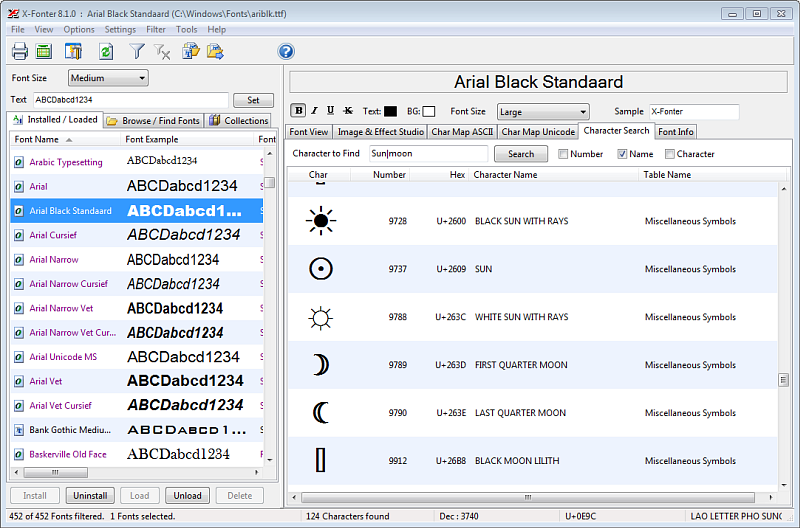Viewport: 800px width, 528px height.
Task: Switch to Collections tab
Action: [238, 121]
